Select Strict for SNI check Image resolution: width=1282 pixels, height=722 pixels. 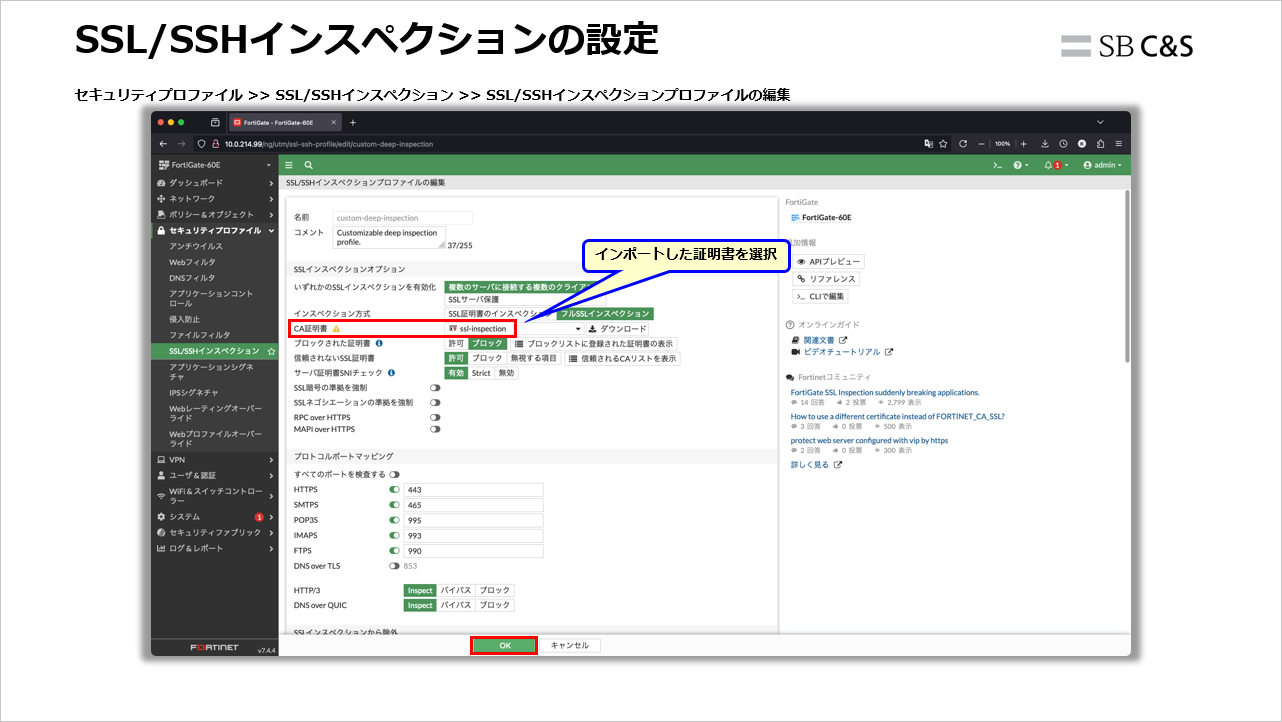click(481, 373)
